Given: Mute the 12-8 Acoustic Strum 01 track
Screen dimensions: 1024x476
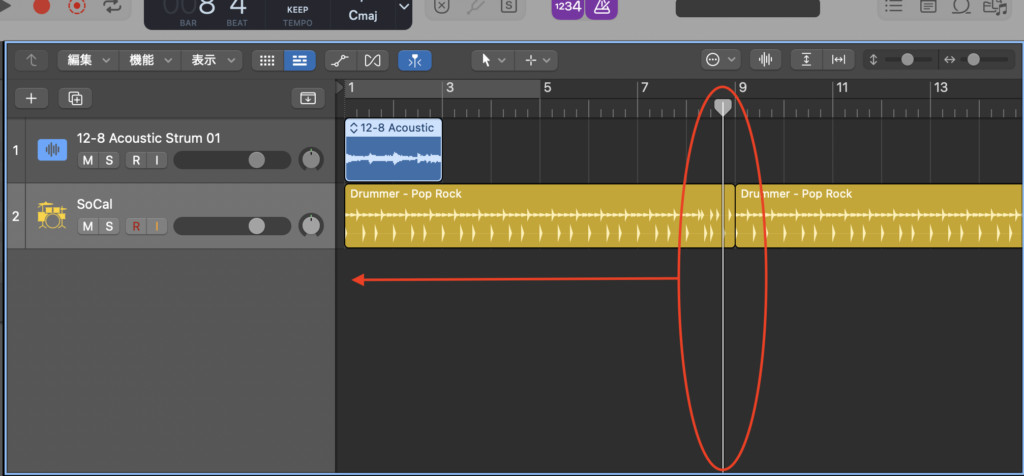Looking at the screenshot, I should 88,160.
